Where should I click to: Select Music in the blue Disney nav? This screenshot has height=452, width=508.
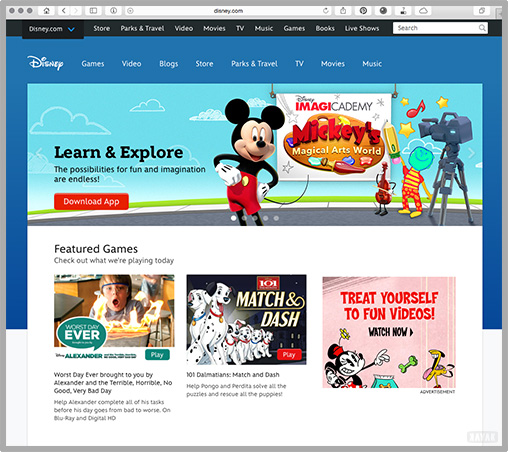click(x=372, y=64)
